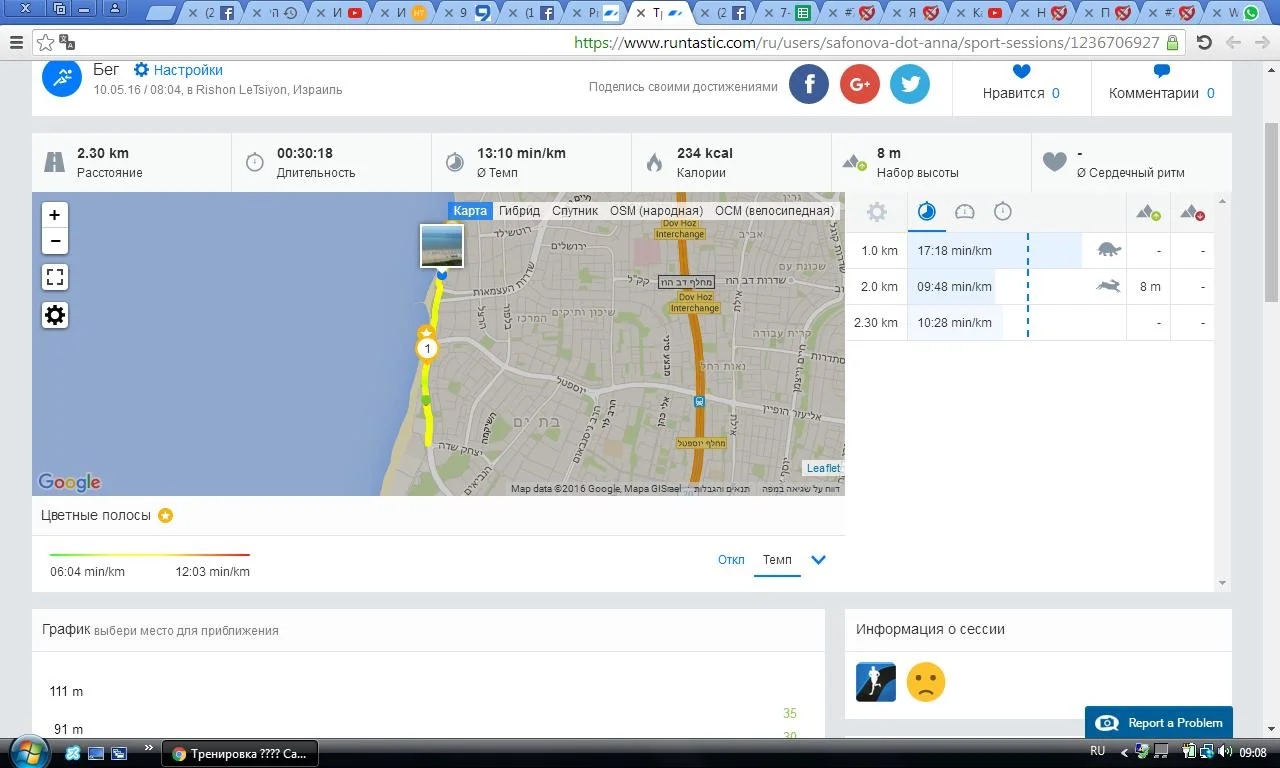This screenshot has width=1280, height=768.
Task: Turn colored traces off with Откл
Action: [731, 560]
